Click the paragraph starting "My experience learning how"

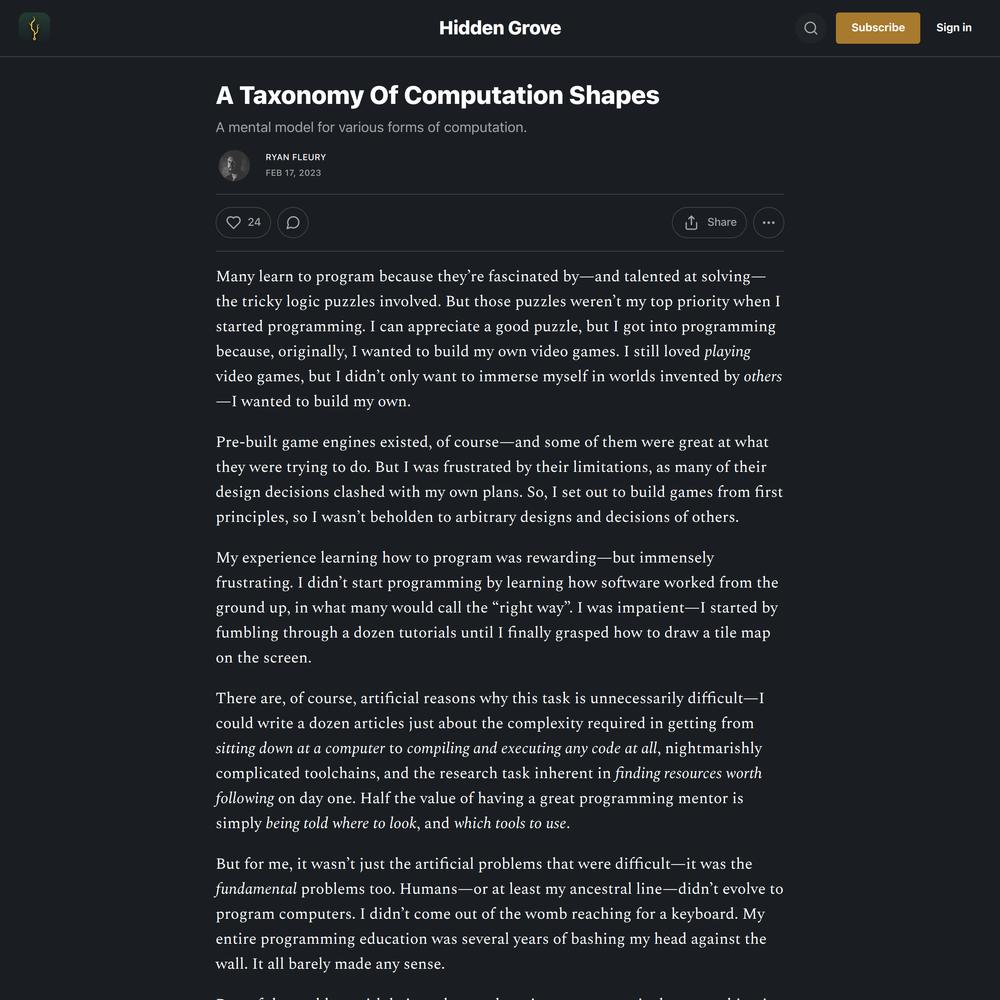pyautogui.click(x=499, y=607)
